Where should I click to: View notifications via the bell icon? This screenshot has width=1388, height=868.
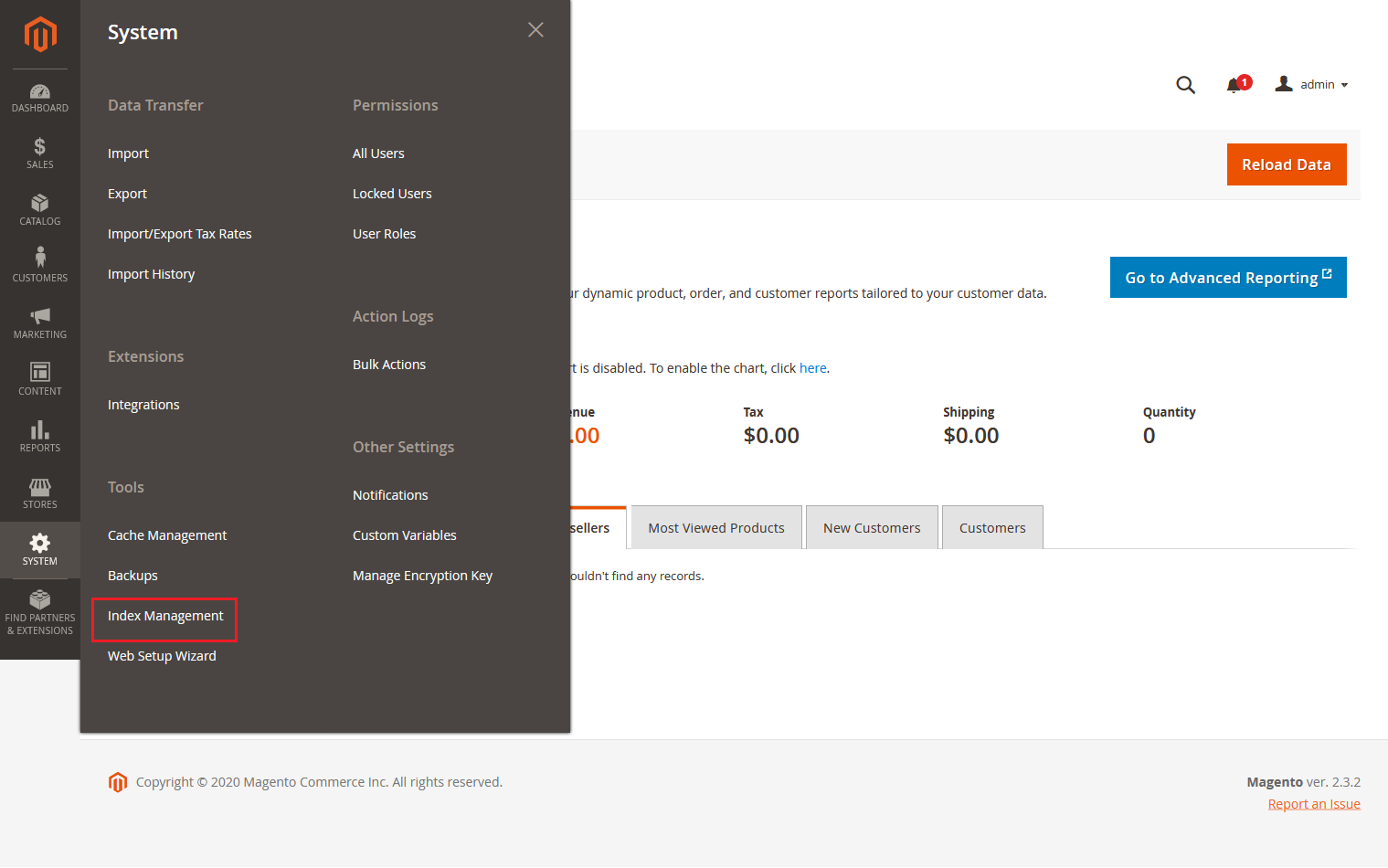[1233, 84]
